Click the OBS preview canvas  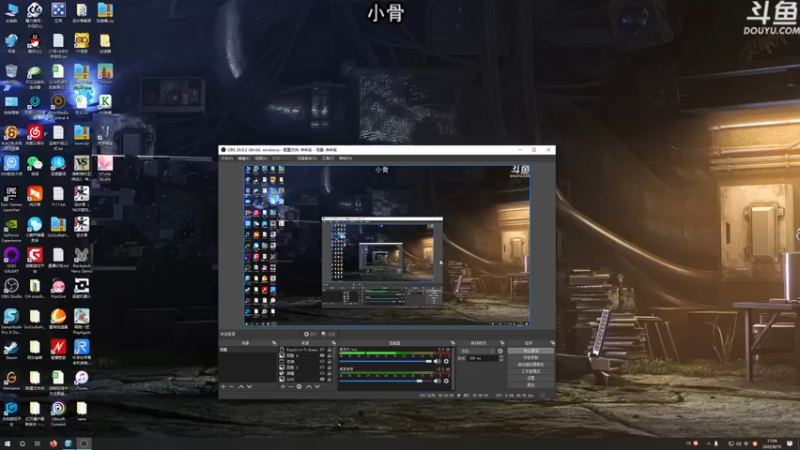tap(387, 245)
